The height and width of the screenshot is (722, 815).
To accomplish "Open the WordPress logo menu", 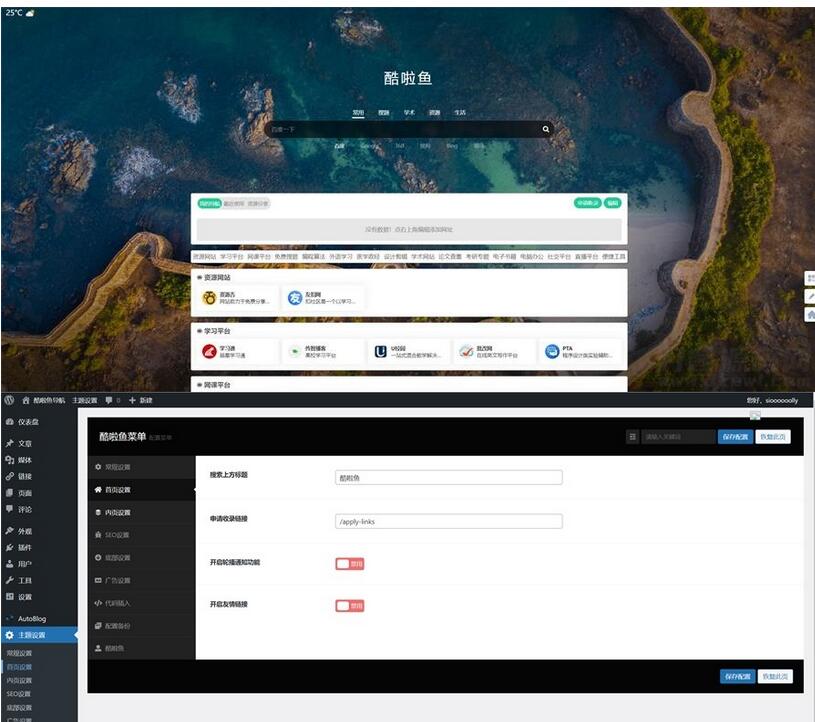I will pyautogui.click(x=10, y=400).
